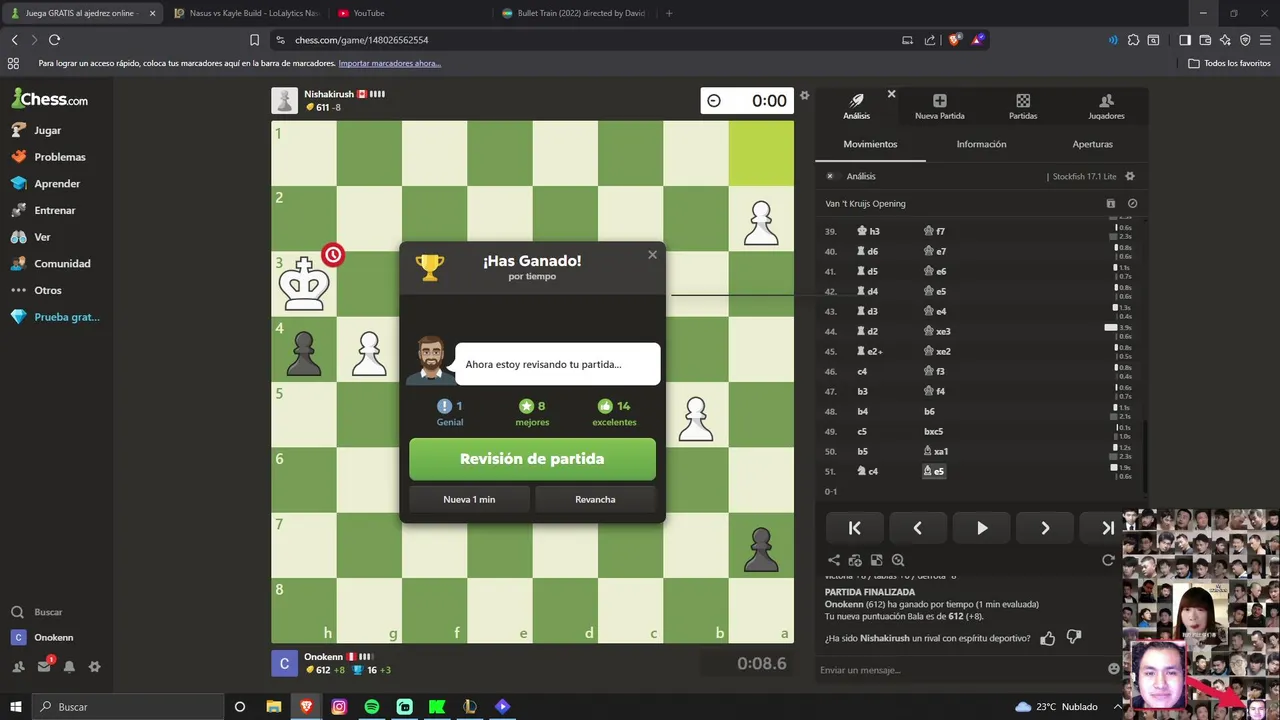Open board settings gear beside clock

(804, 96)
